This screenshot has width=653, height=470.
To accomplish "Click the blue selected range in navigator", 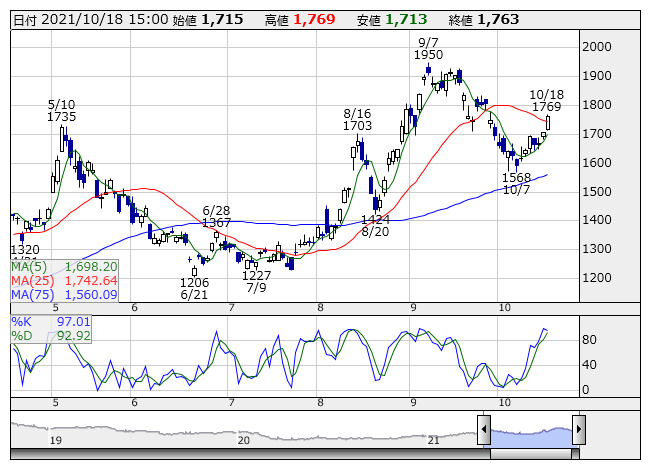I will coord(531,432).
